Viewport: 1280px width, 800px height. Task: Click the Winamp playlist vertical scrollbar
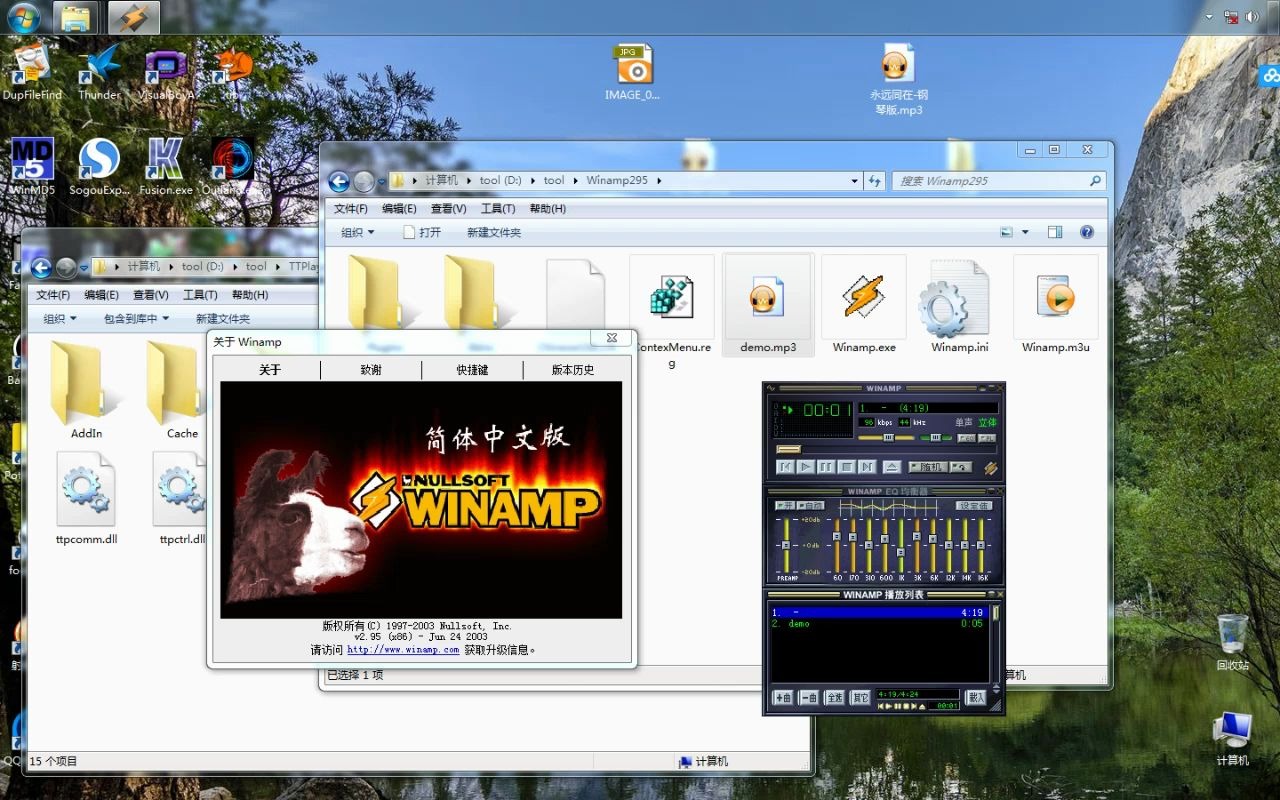[996, 643]
